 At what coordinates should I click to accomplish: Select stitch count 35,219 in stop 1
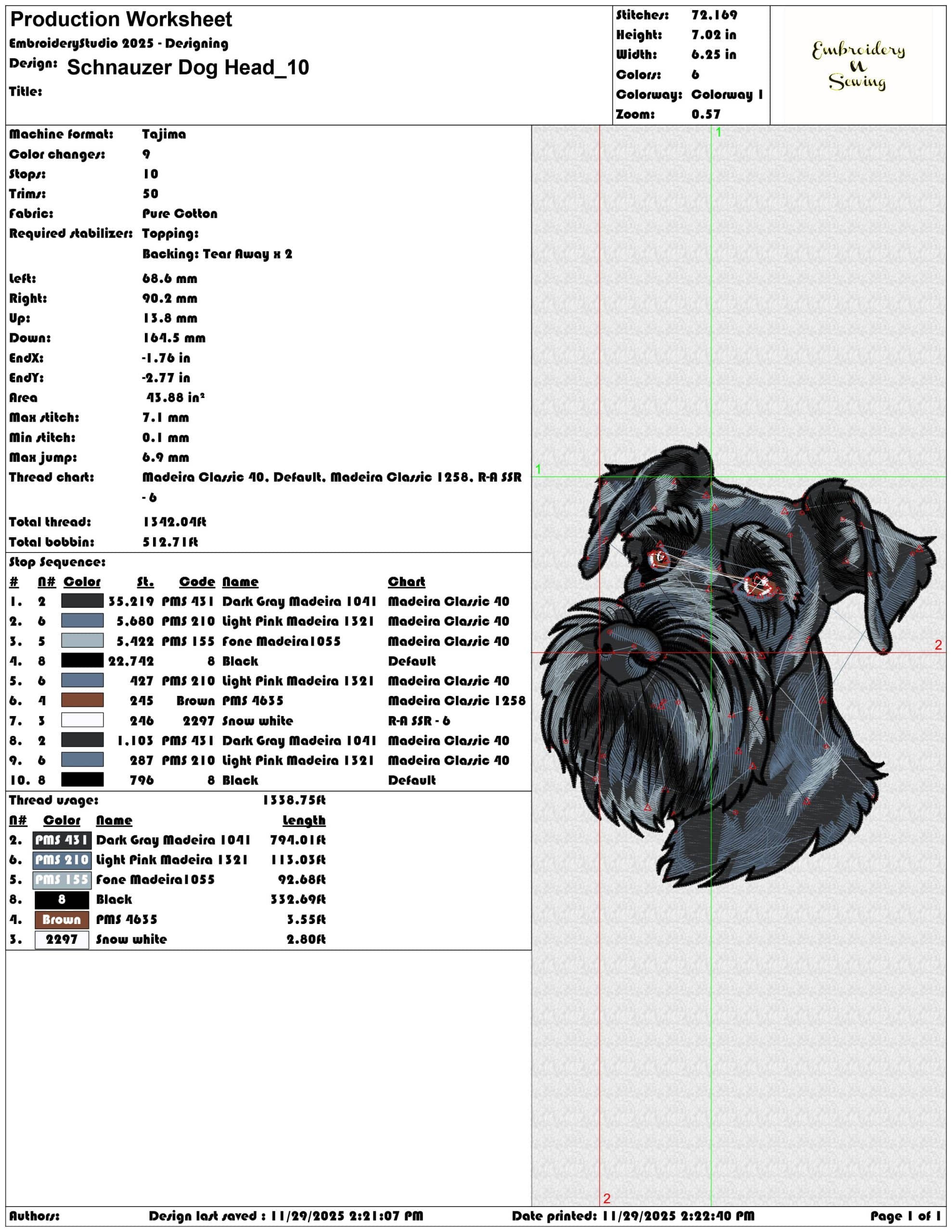pos(131,602)
